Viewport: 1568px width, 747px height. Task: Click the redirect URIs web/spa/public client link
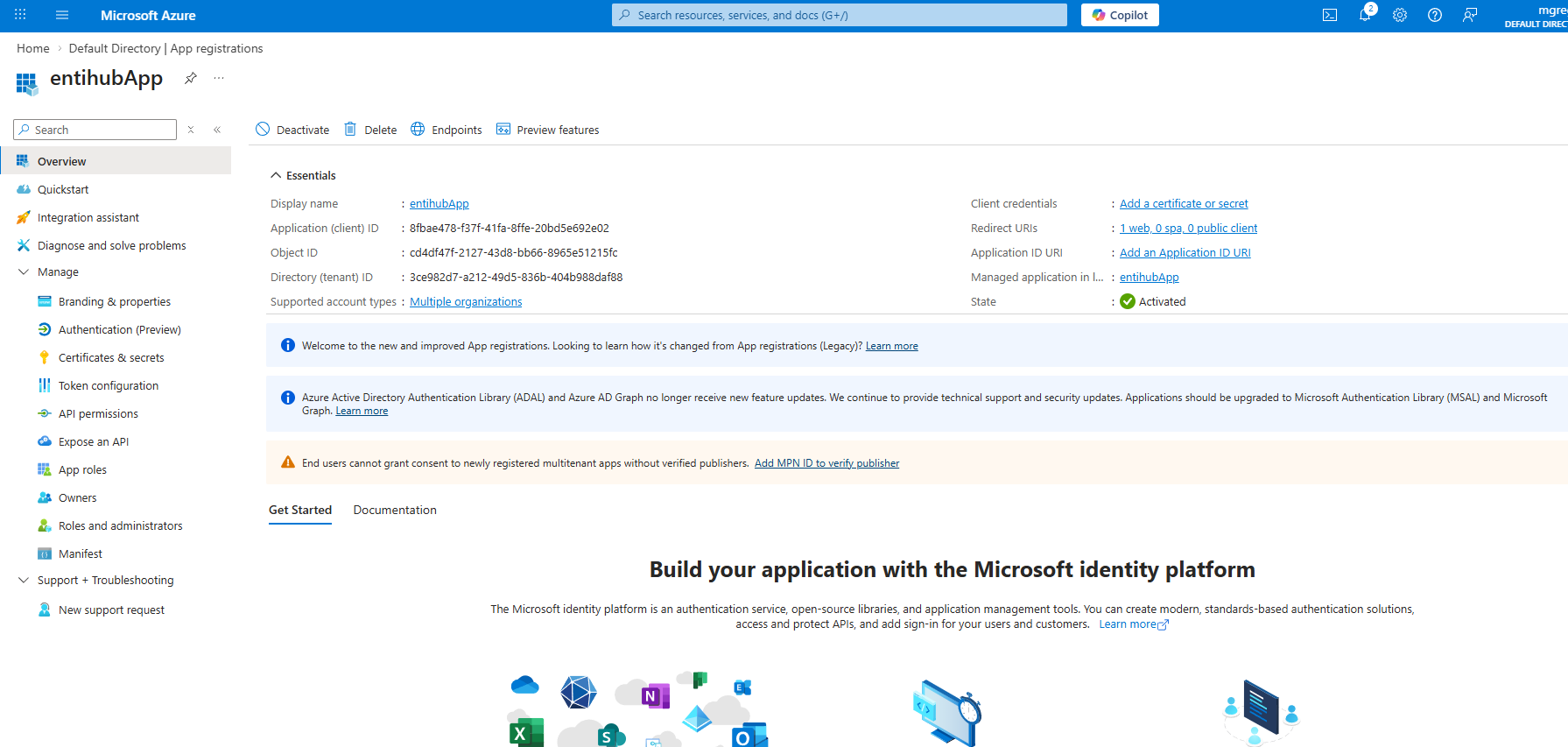click(1188, 228)
